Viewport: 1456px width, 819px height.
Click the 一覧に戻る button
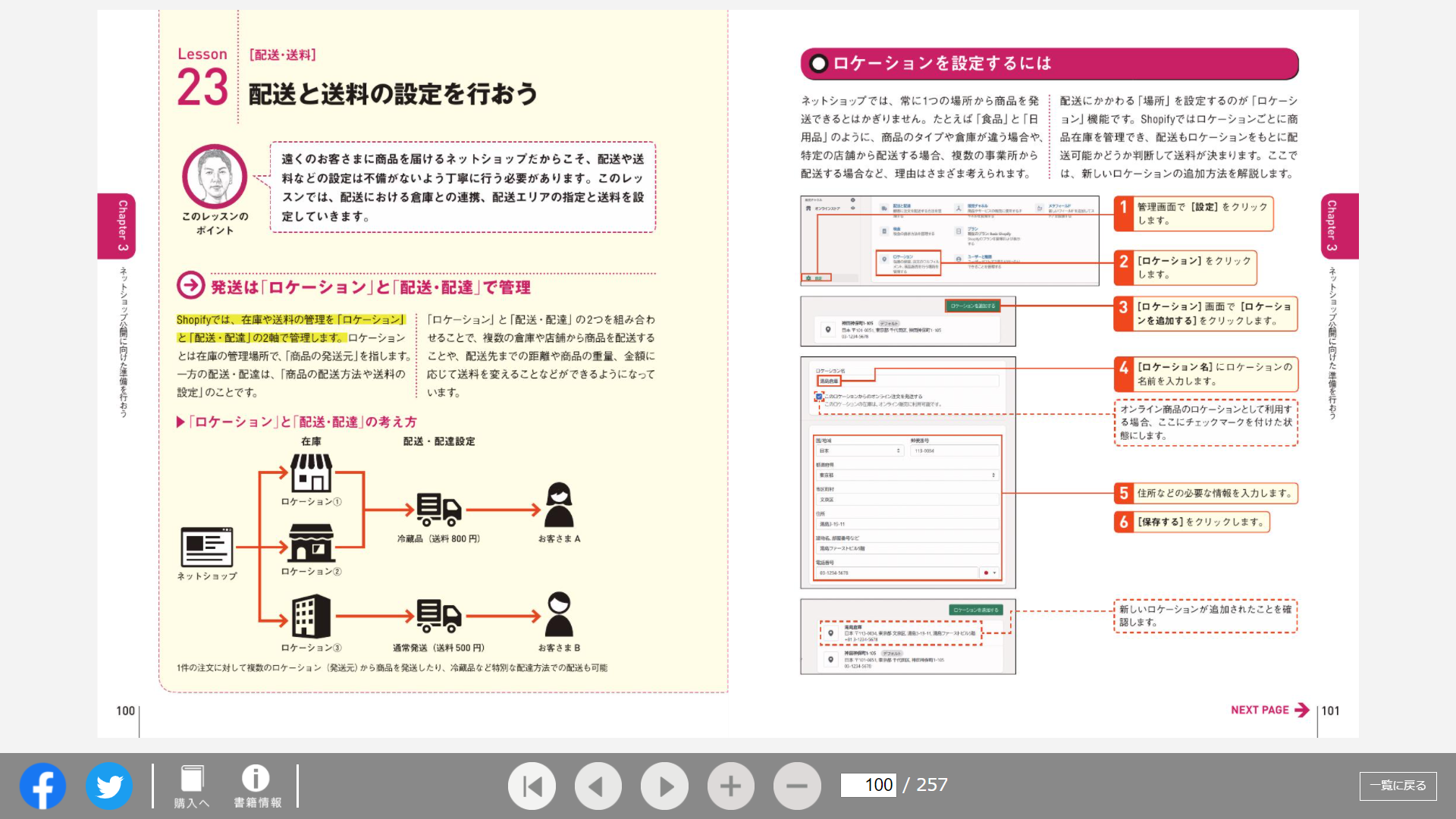[1399, 786]
